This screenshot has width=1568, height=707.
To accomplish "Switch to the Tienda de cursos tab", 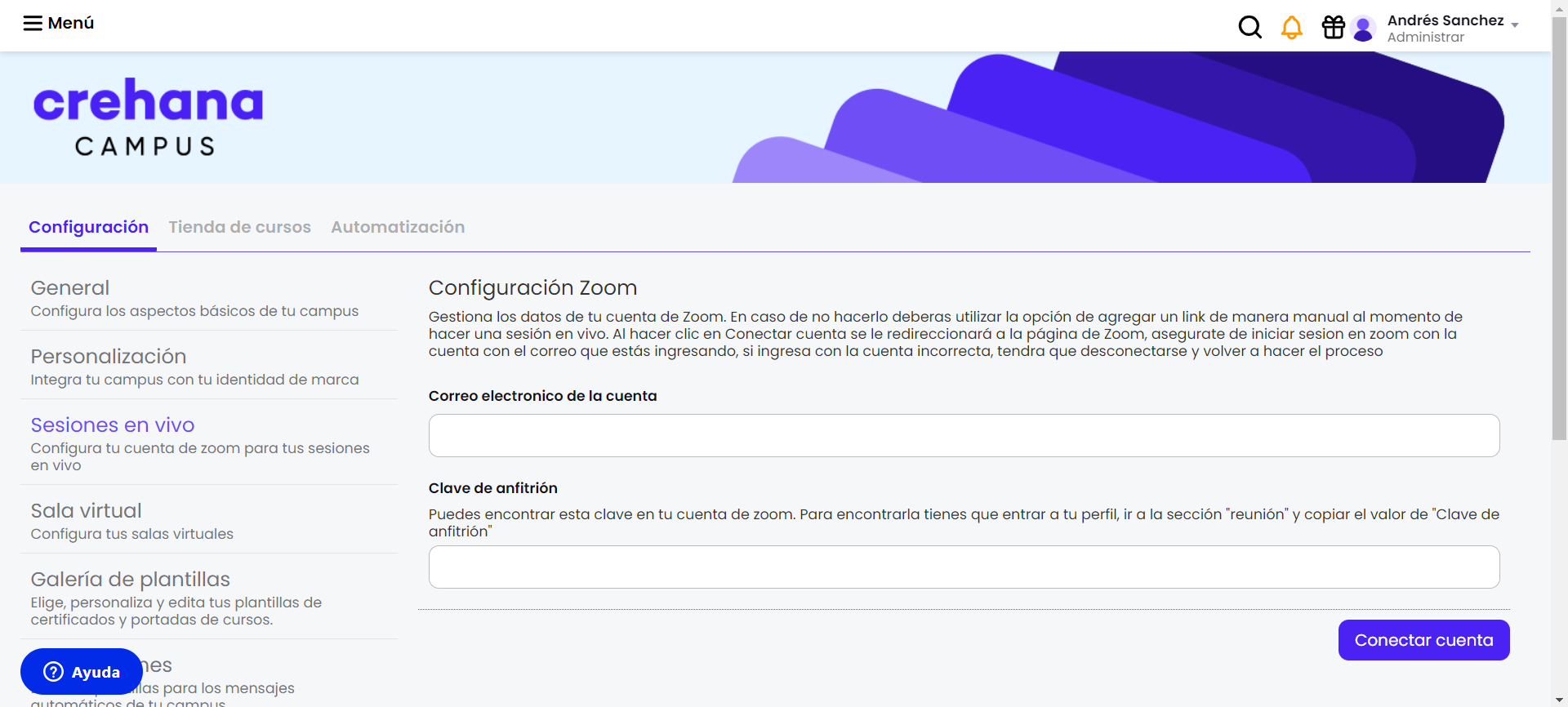I will pyautogui.click(x=239, y=227).
